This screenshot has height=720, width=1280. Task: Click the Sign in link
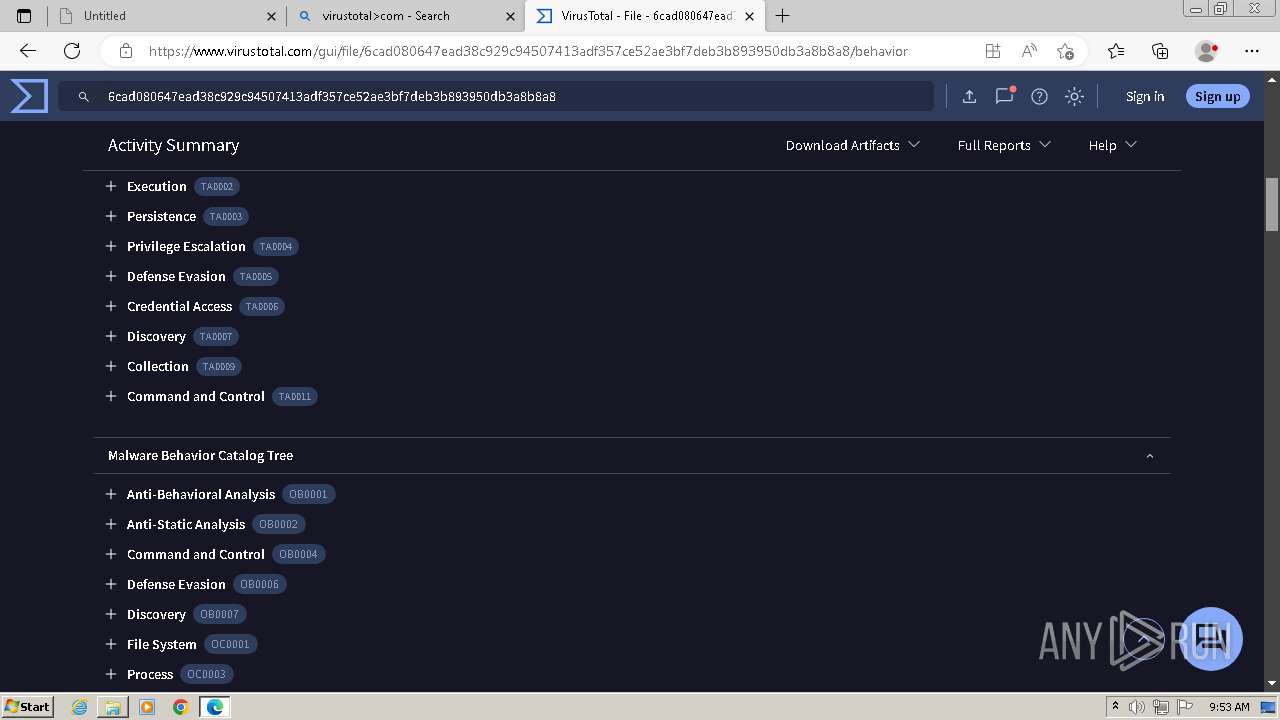pyautogui.click(x=1145, y=96)
